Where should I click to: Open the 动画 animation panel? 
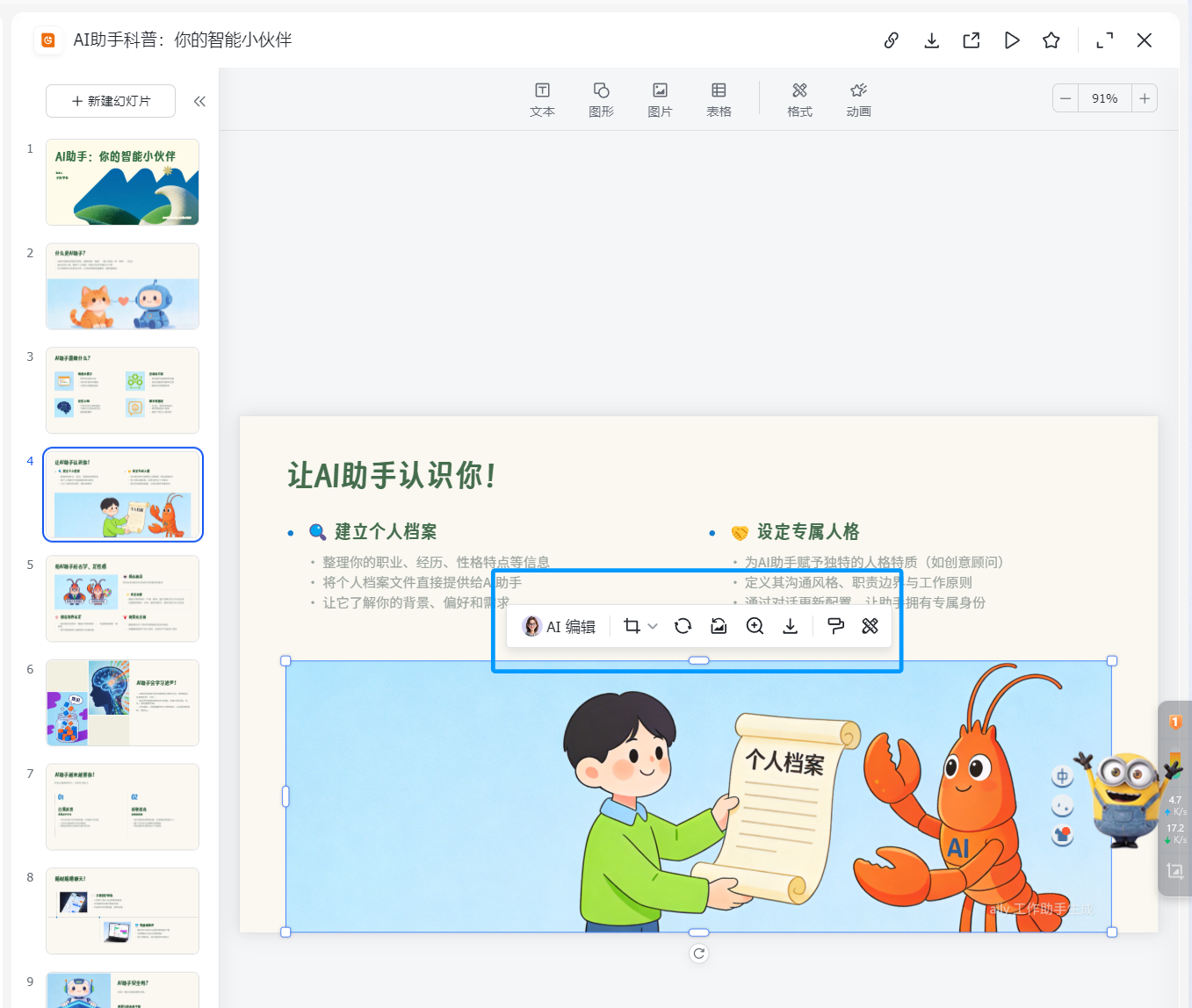(858, 100)
